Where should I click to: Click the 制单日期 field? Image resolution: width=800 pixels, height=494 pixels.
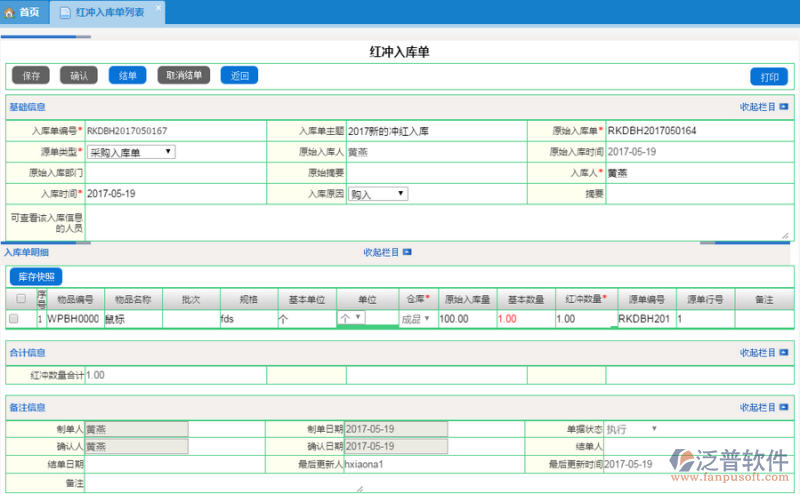click(x=396, y=429)
